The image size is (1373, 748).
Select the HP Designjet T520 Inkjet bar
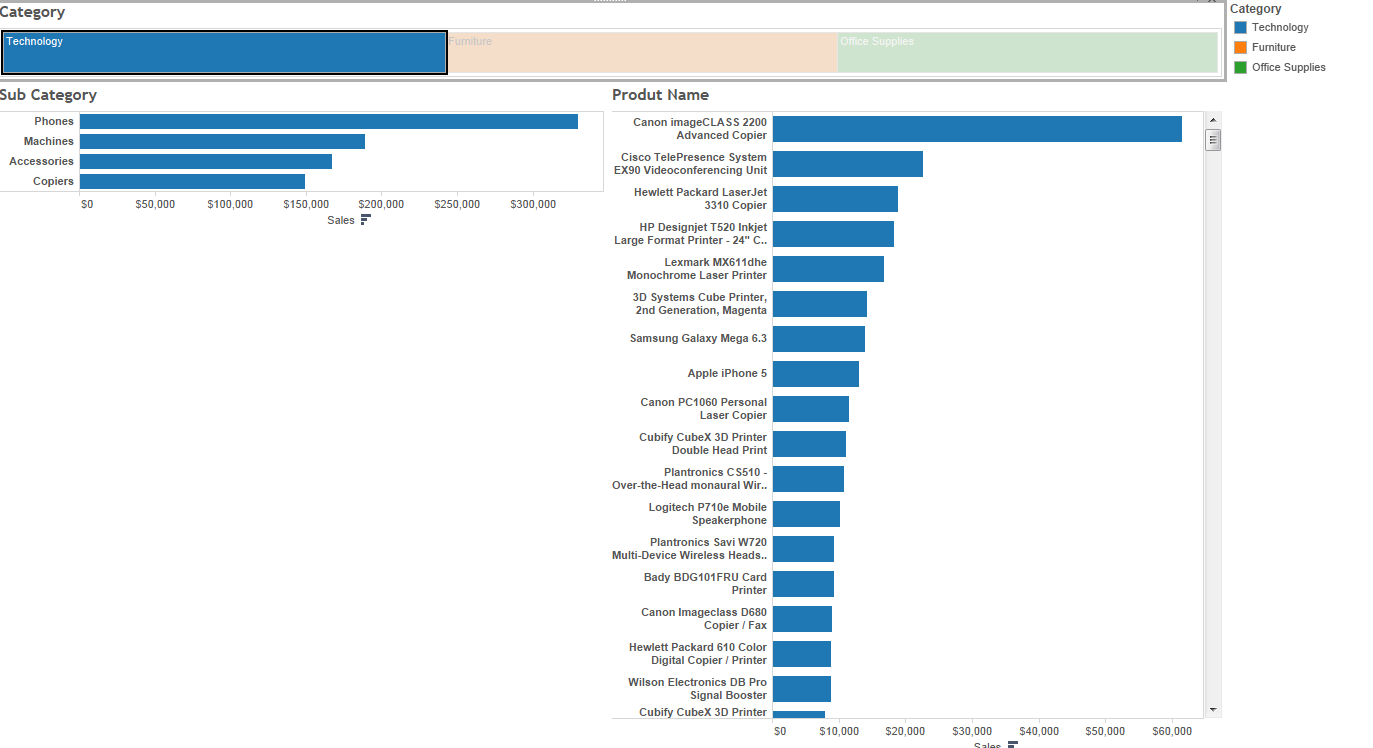[833, 234]
